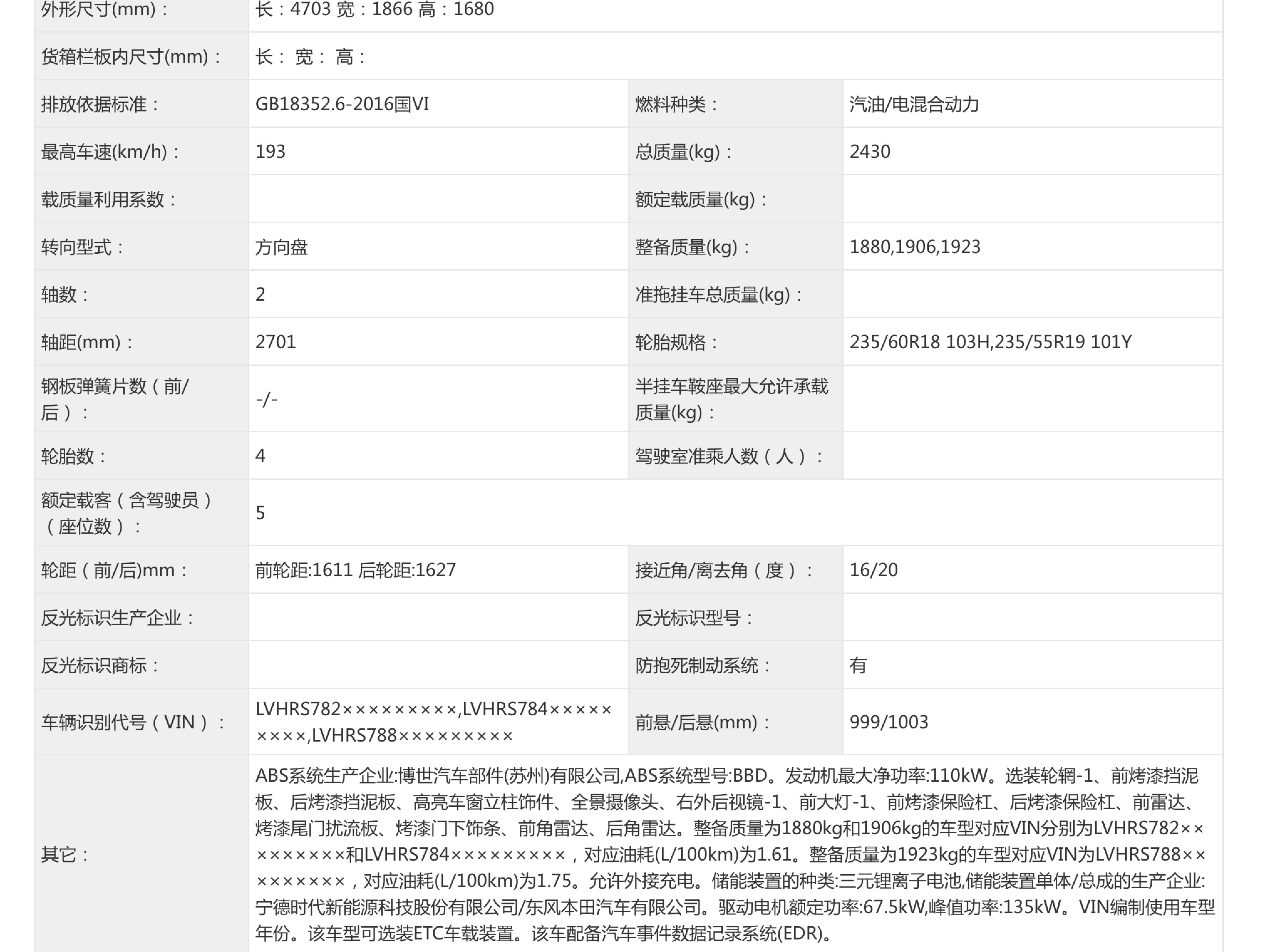
Task: Select the axle count value 2
Action: pyautogui.click(x=261, y=294)
